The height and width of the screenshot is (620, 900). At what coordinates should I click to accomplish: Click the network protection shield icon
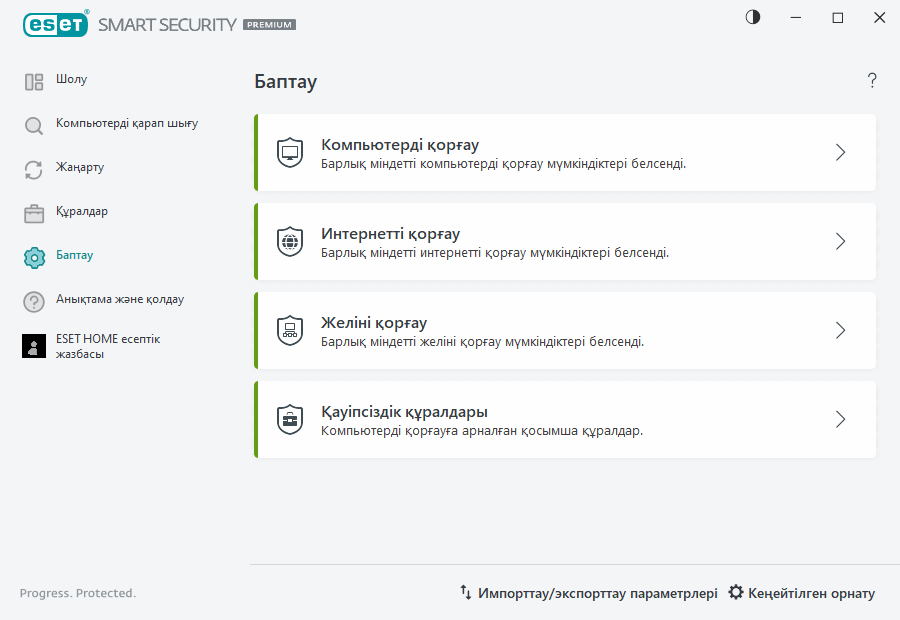[290, 330]
